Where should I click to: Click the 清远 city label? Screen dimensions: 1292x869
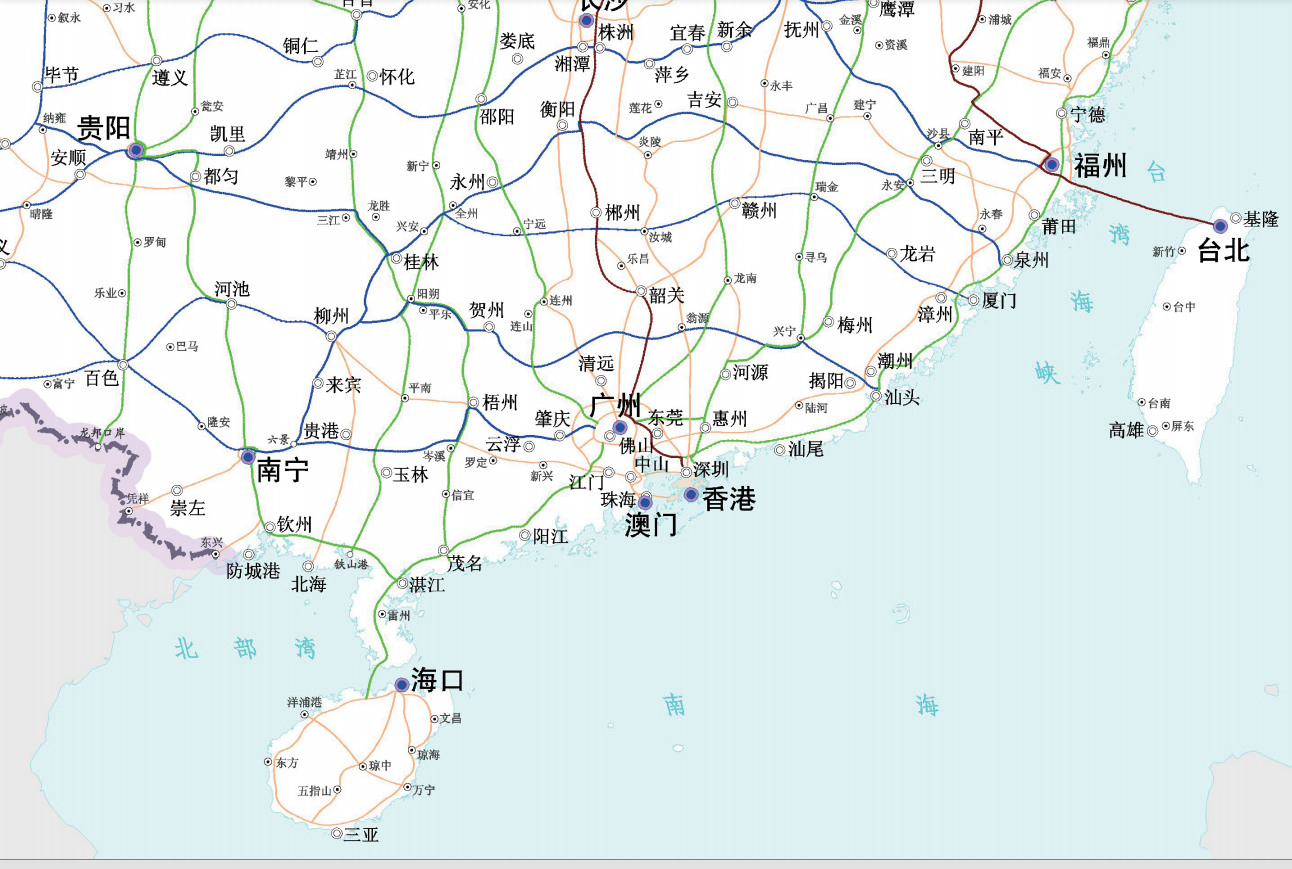tap(596, 364)
